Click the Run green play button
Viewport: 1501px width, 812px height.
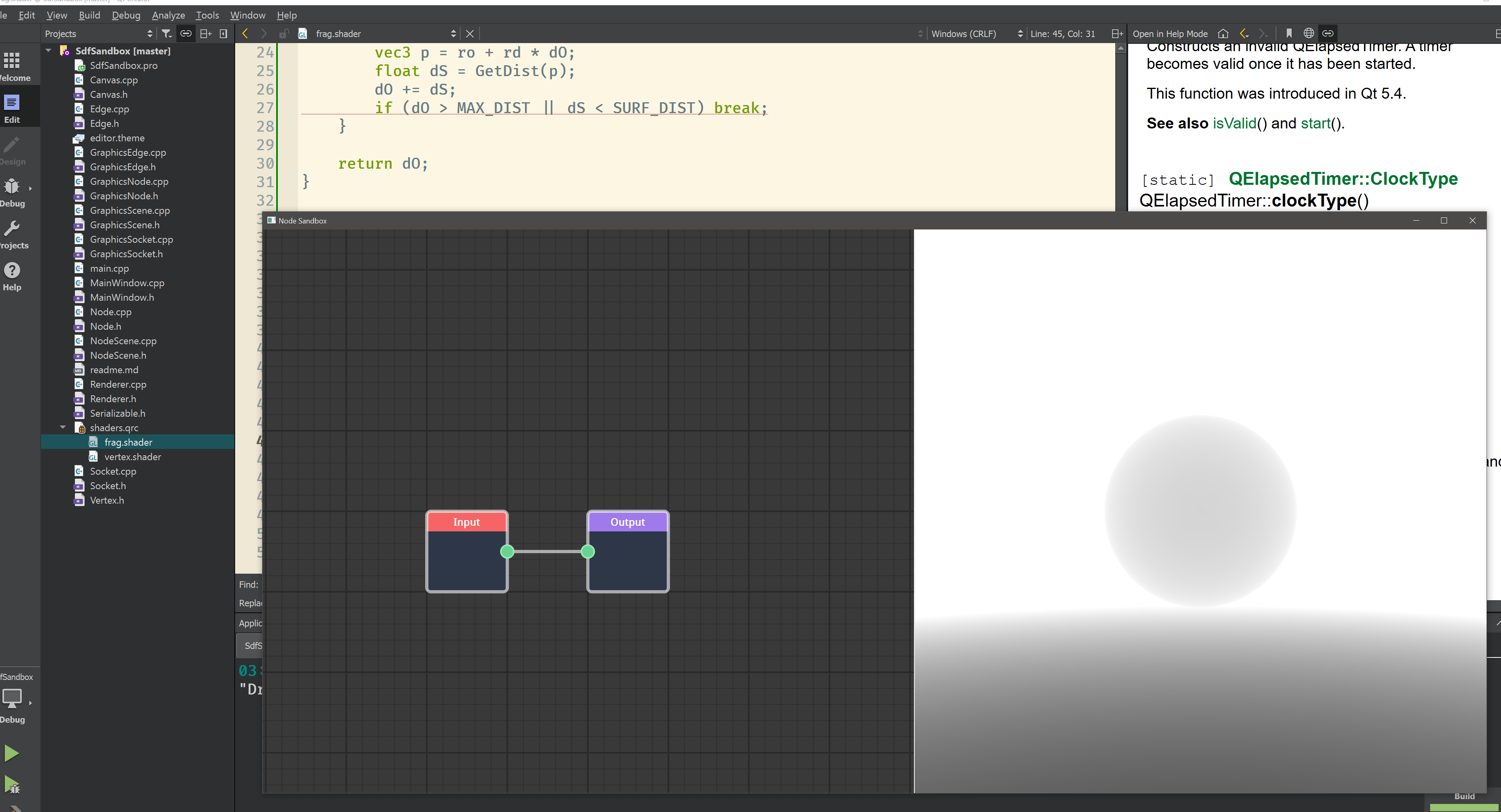click(12, 753)
